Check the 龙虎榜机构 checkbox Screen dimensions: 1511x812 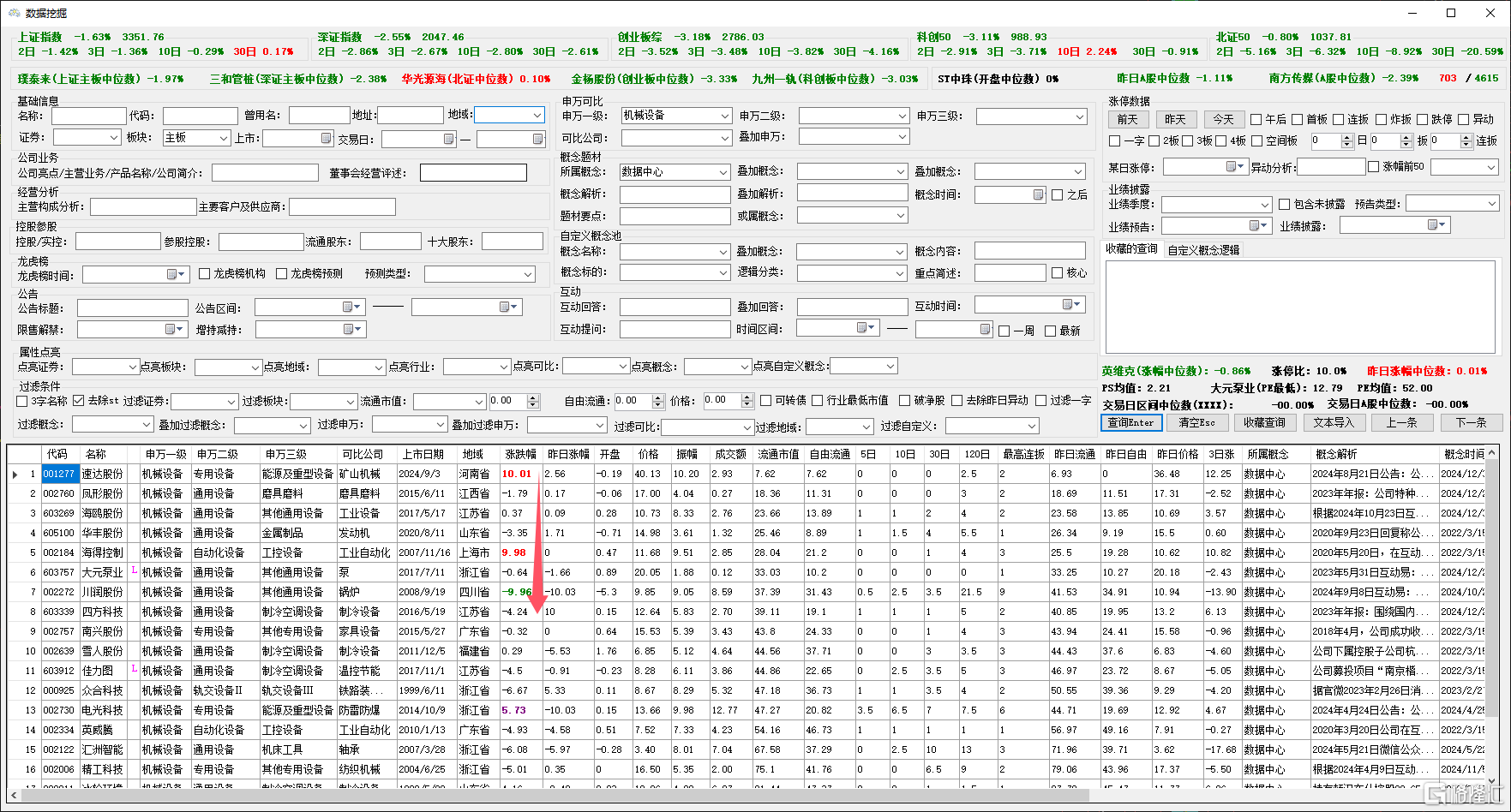point(204,274)
